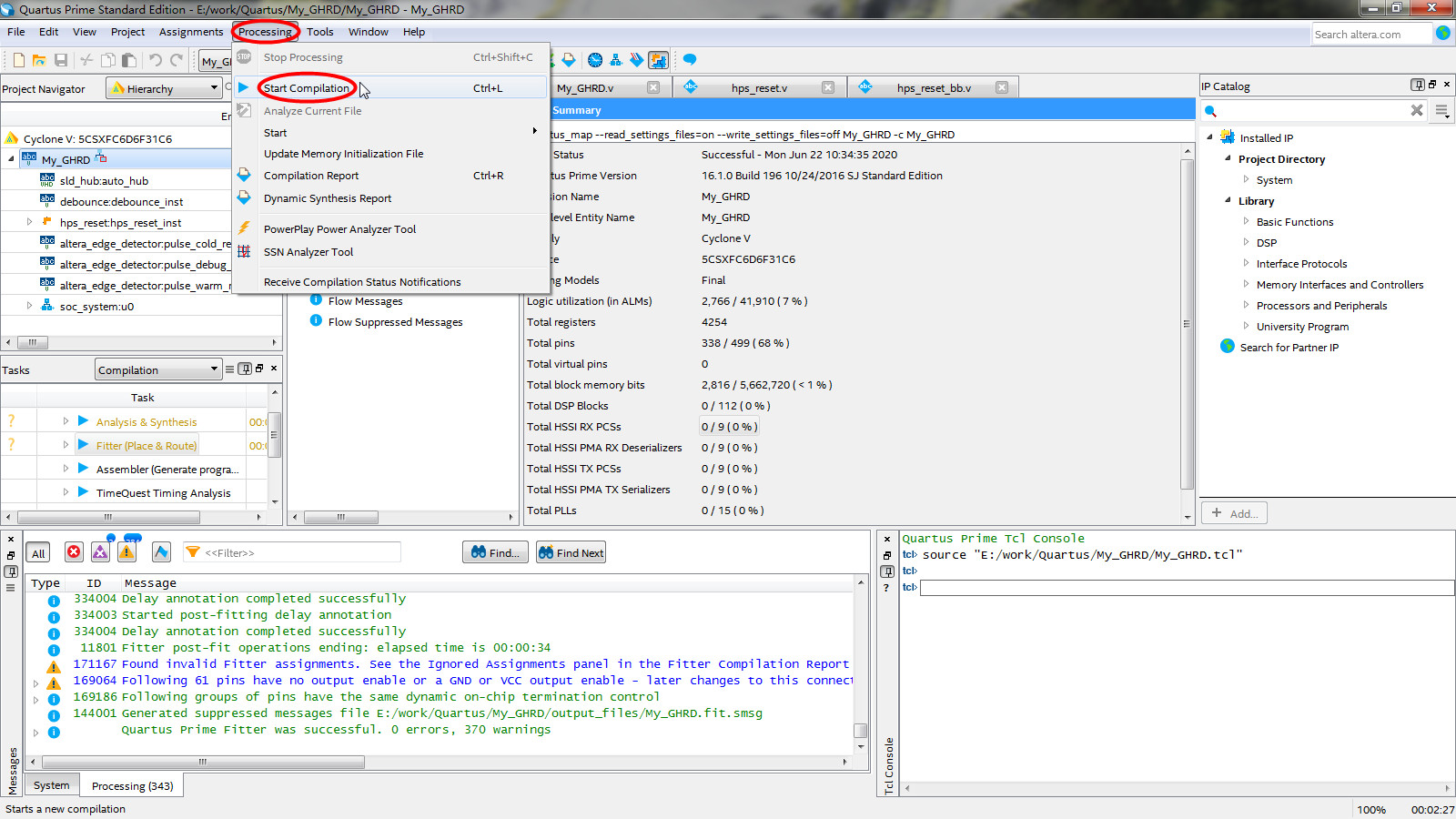Expand soc_system:u0 hierarchy node

coord(29,306)
